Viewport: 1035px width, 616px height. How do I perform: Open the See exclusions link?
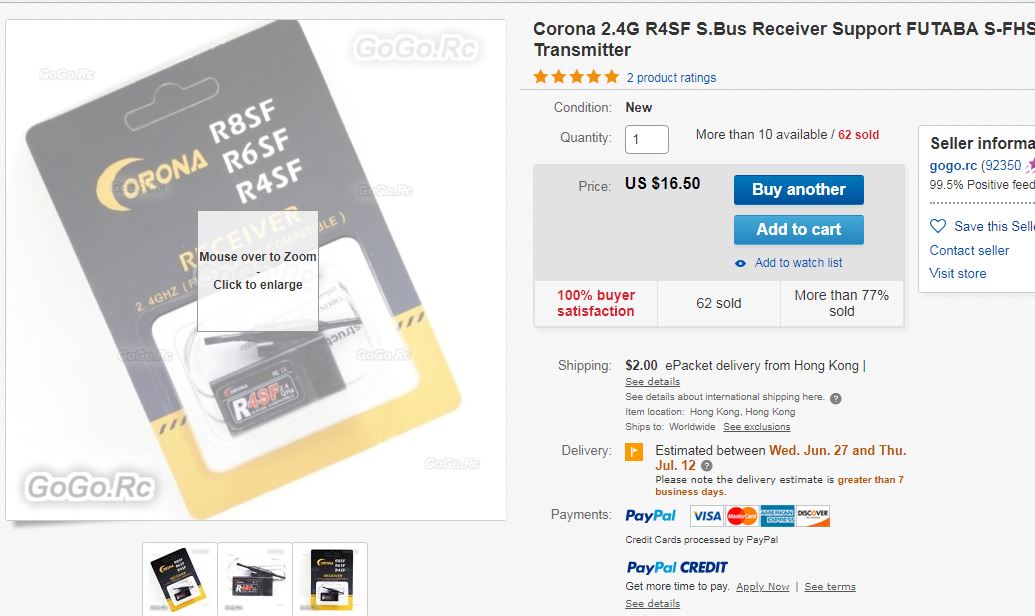756,427
